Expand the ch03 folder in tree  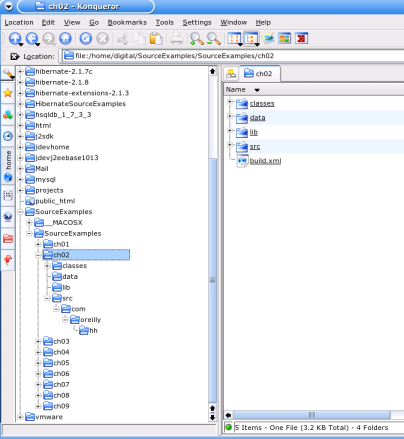coord(38,341)
